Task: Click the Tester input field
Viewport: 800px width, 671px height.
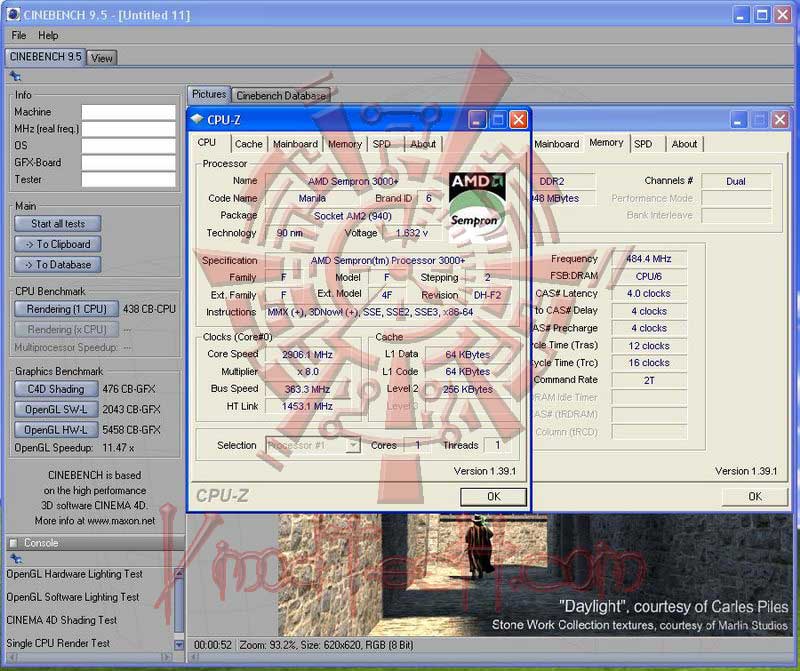Action: 129,179
